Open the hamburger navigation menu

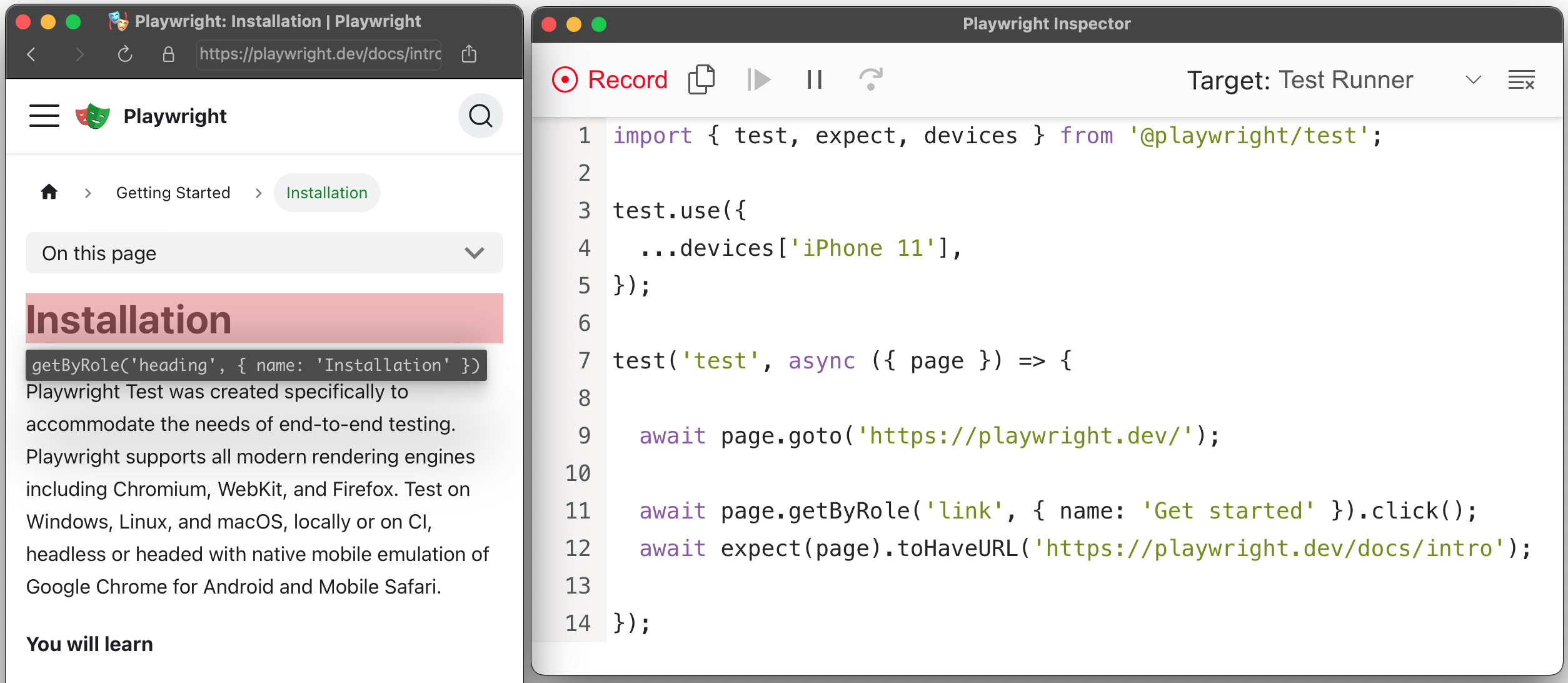coord(44,116)
